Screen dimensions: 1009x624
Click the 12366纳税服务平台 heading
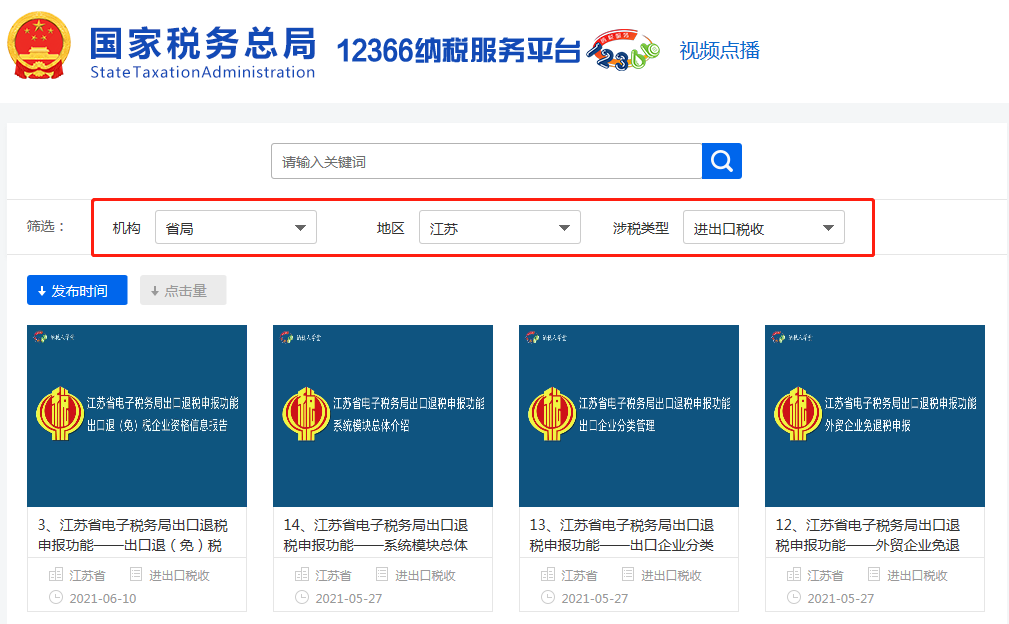tap(458, 50)
